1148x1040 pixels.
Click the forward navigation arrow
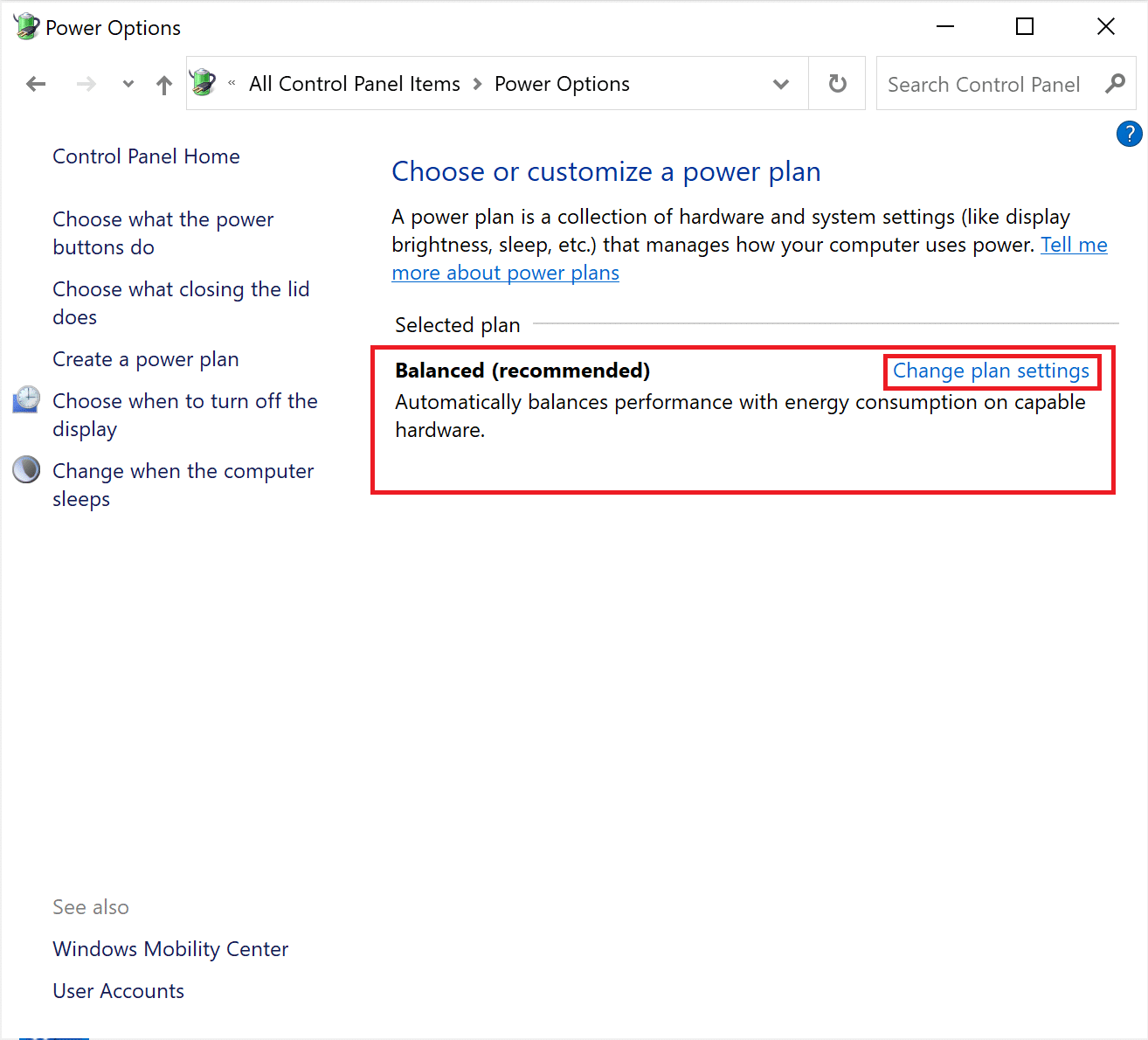(x=86, y=83)
